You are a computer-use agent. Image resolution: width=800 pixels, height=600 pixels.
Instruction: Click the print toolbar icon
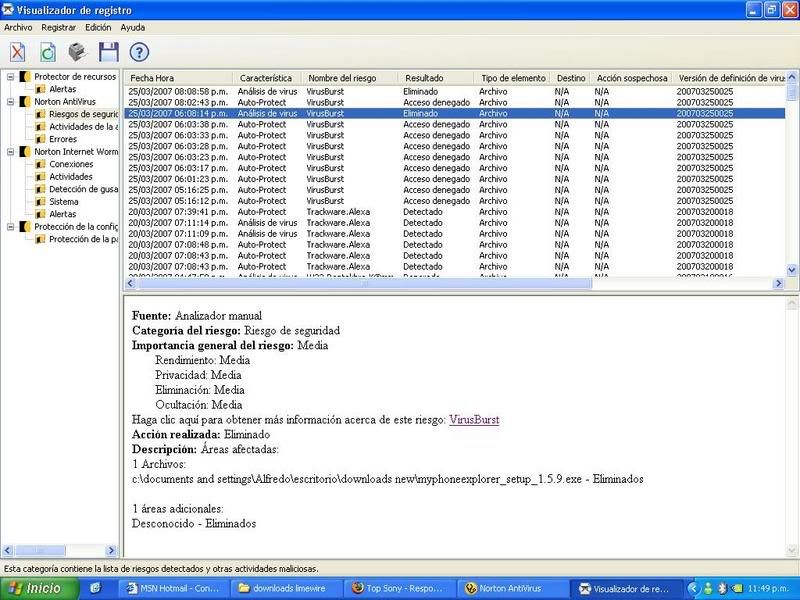(x=78, y=52)
